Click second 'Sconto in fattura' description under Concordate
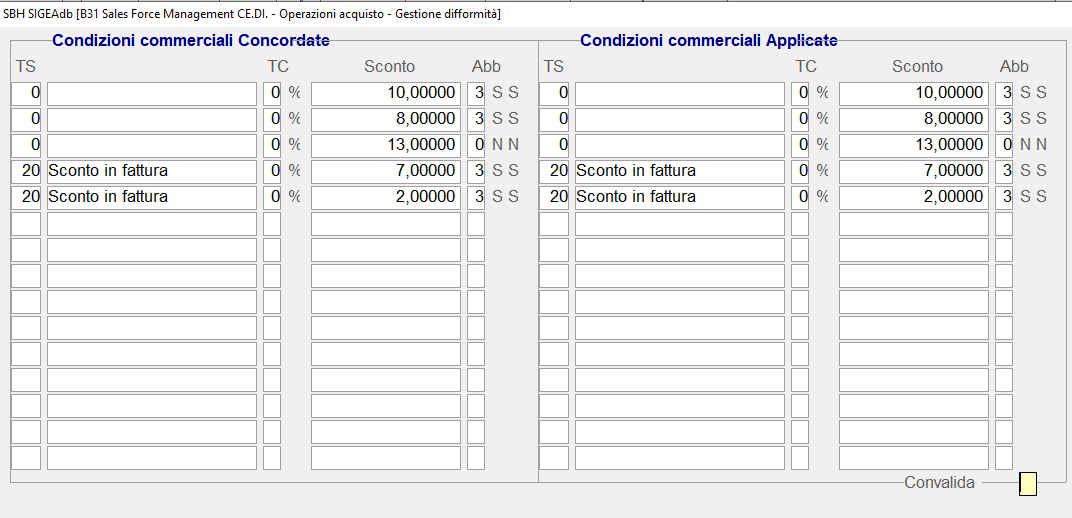 (152, 197)
